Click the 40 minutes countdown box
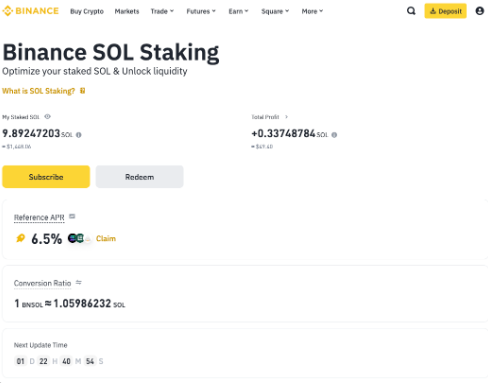The width and height of the screenshot is (488, 383). click(66, 361)
